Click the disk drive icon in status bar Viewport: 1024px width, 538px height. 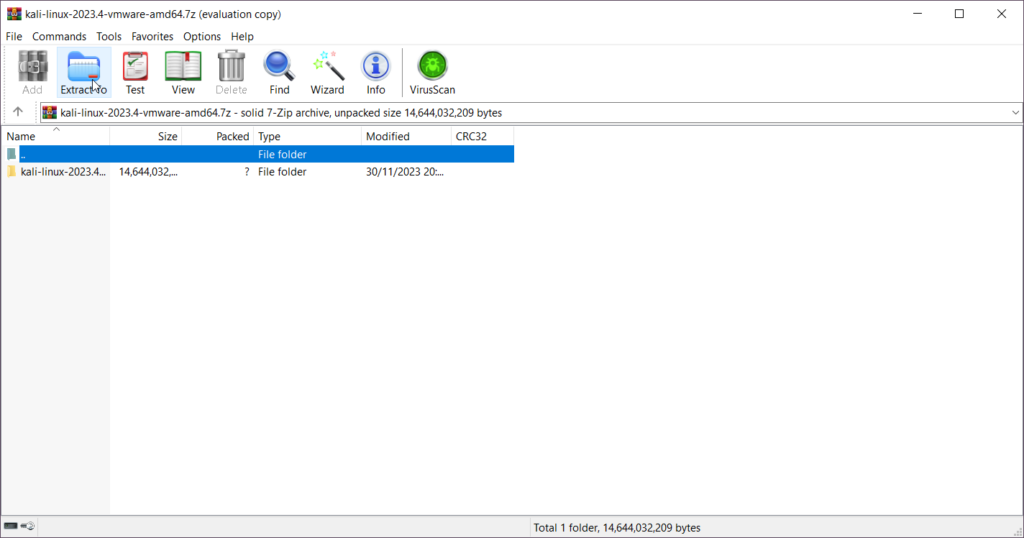[10, 526]
